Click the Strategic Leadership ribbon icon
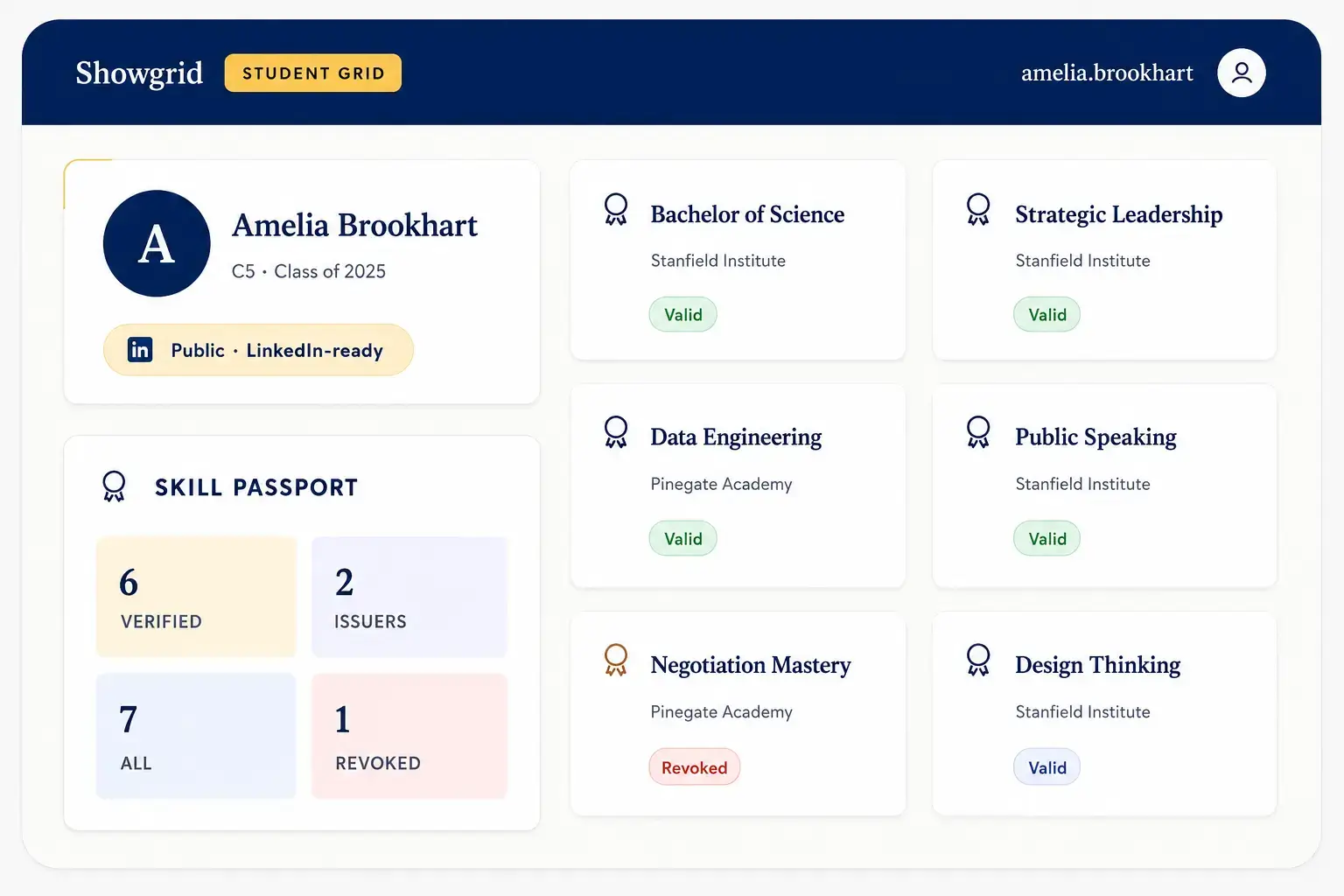This screenshot has height=896, width=1344. coord(978,210)
